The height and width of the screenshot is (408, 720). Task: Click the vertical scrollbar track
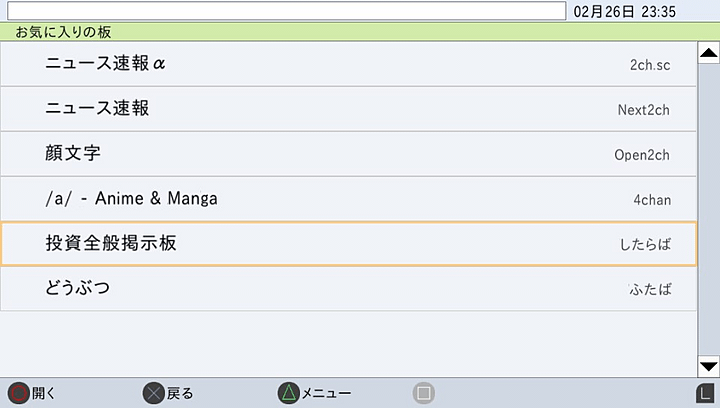[708, 210]
